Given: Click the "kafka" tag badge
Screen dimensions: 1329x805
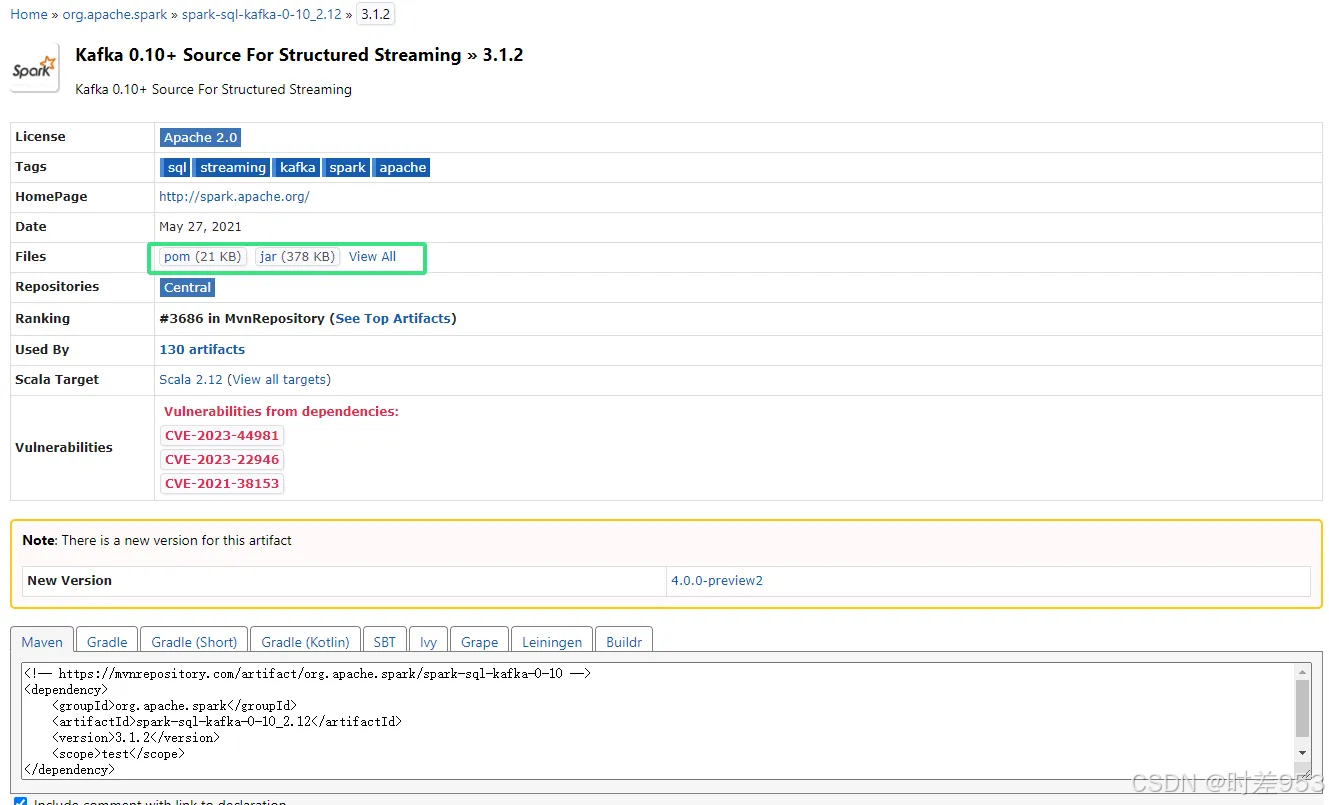Looking at the screenshot, I should (x=296, y=167).
